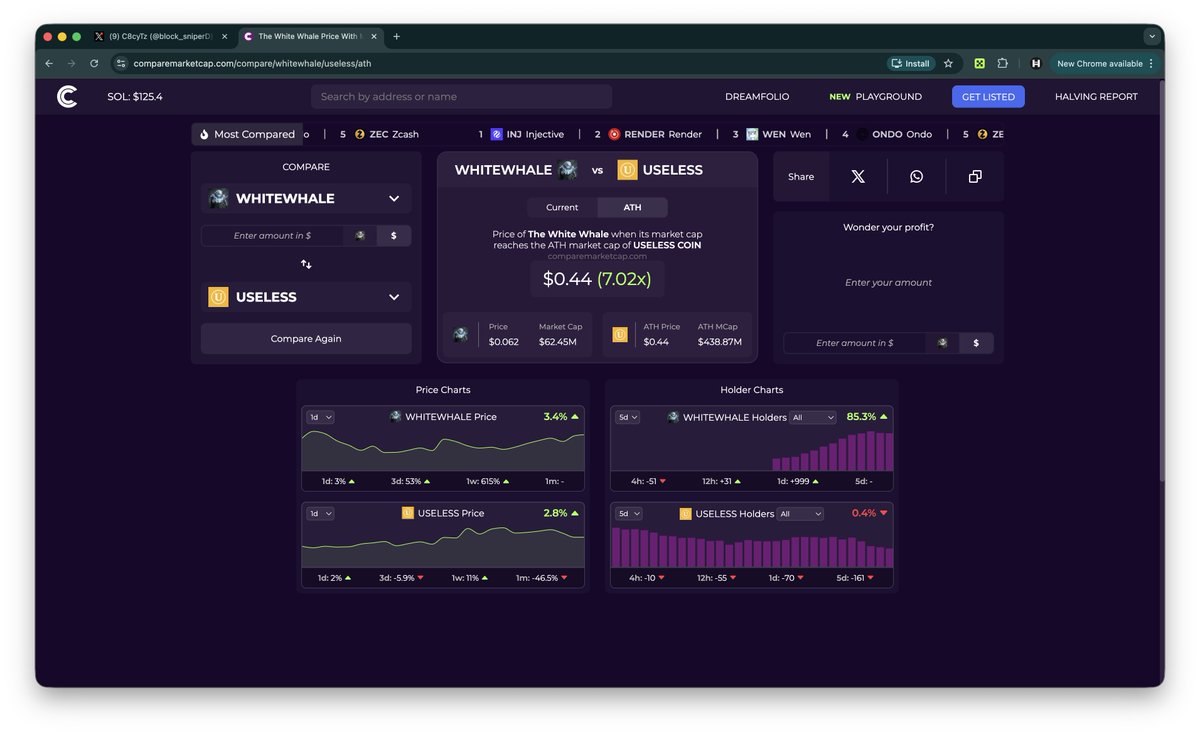Switch profit amount to WHITEWHALE token unit
The height and width of the screenshot is (734, 1200).
coord(942,343)
